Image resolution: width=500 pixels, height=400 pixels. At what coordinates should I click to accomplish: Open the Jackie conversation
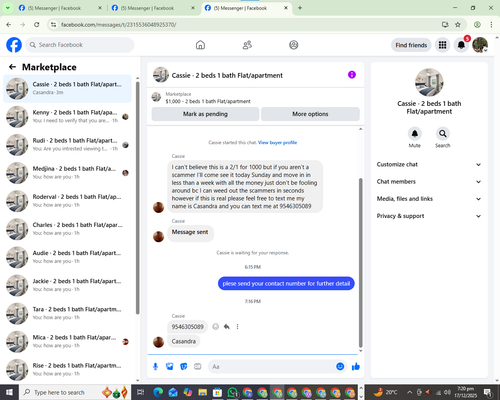68,285
